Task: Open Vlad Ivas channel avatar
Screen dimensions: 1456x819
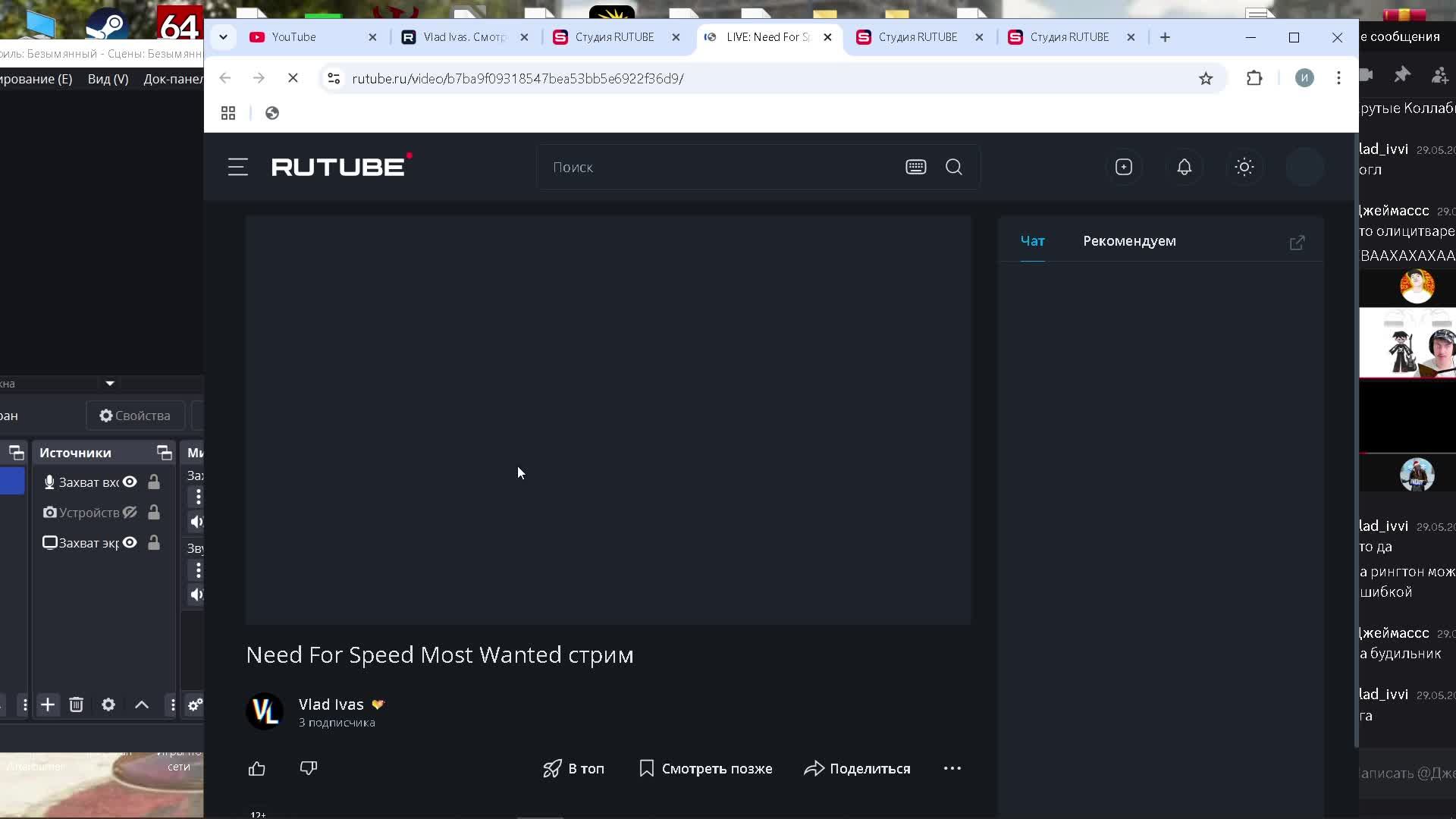Action: [x=265, y=711]
